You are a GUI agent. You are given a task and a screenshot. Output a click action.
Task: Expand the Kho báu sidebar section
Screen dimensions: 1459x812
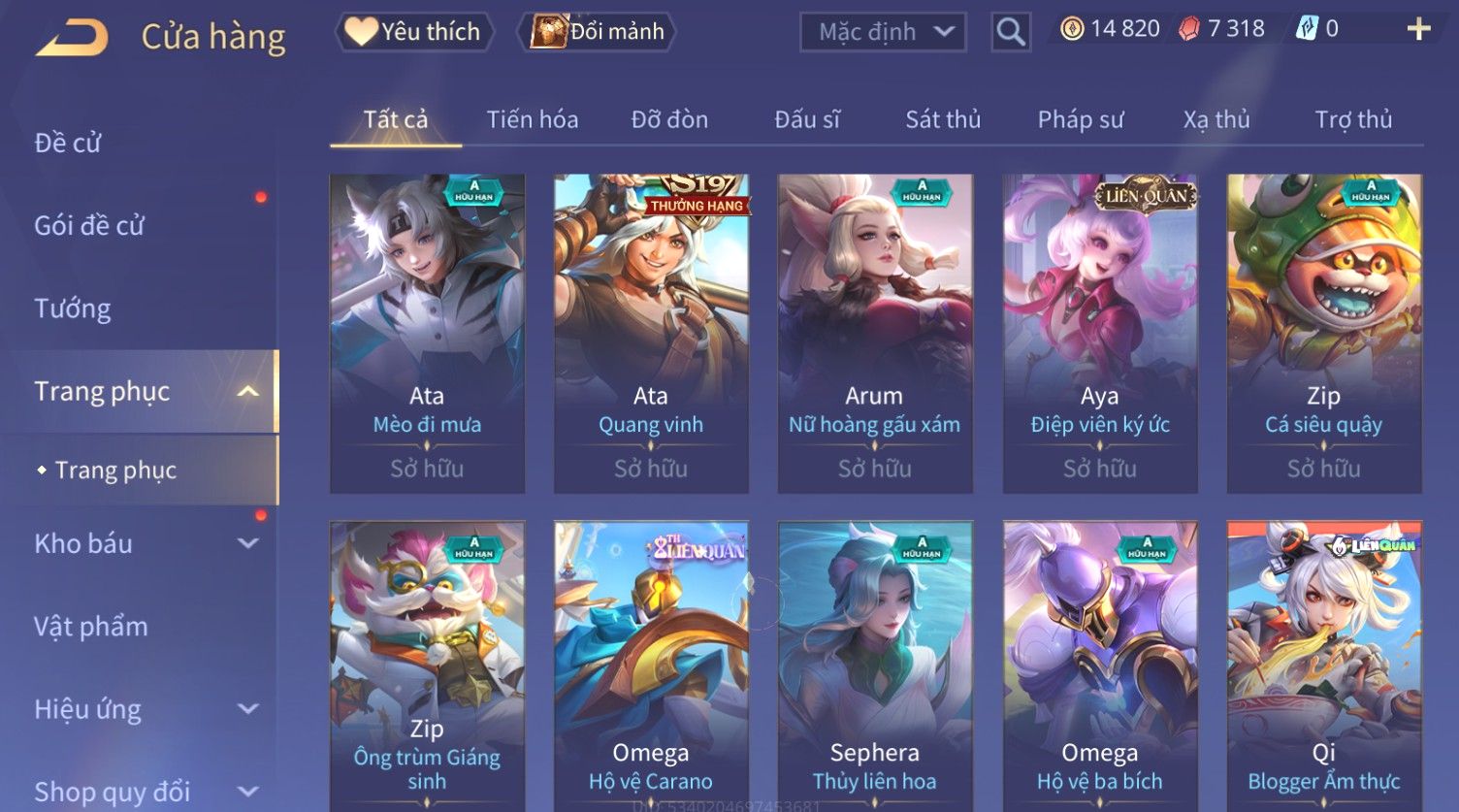click(x=248, y=543)
